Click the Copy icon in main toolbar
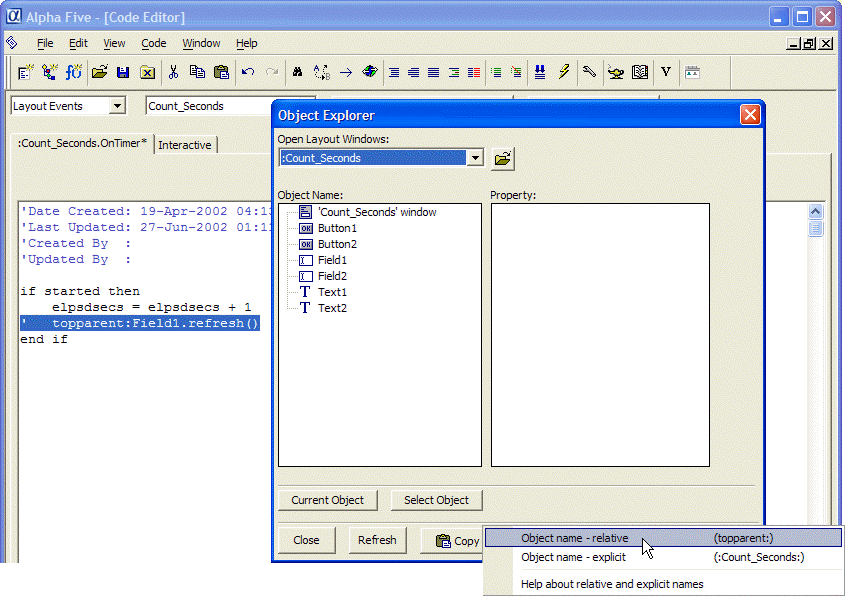The height and width of the screenshot is (596, 846). click(197, 72)
